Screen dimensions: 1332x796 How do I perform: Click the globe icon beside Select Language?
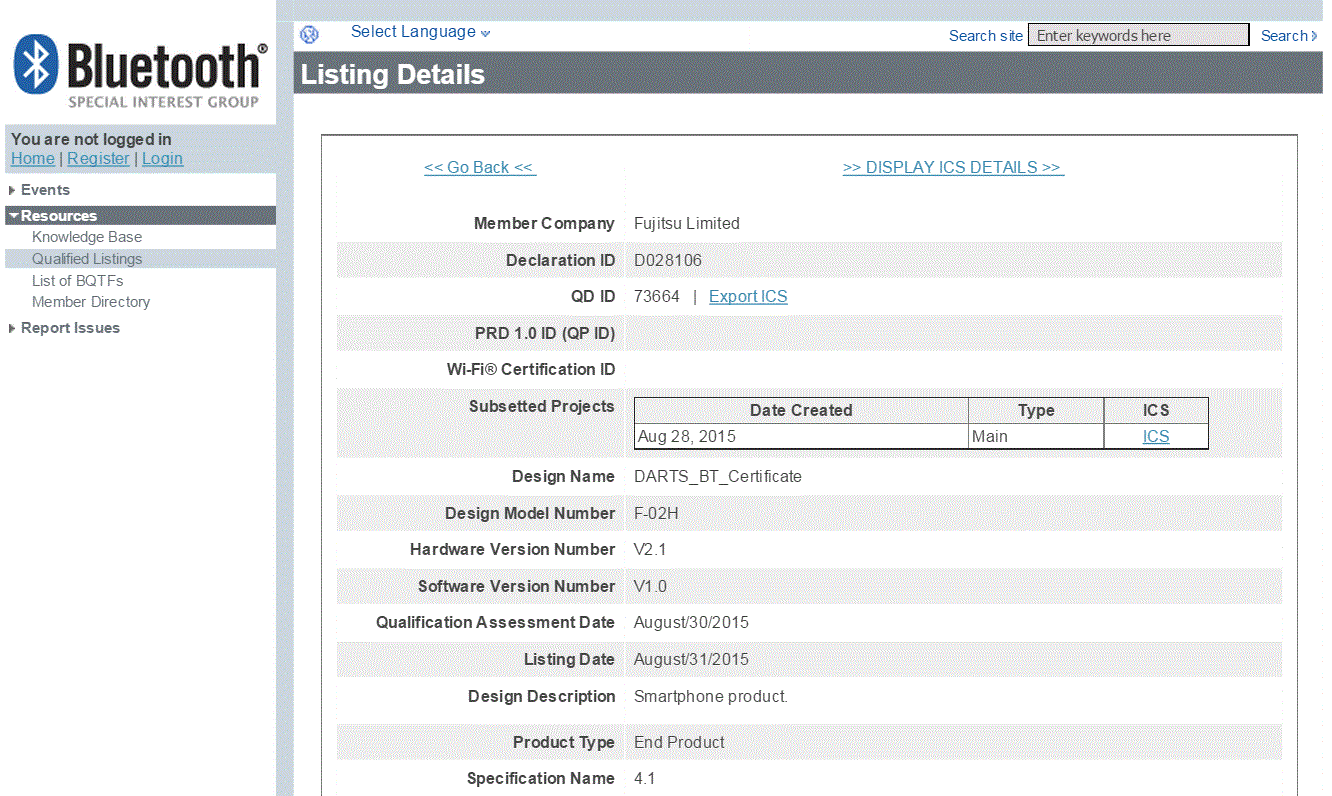[309, 35]
